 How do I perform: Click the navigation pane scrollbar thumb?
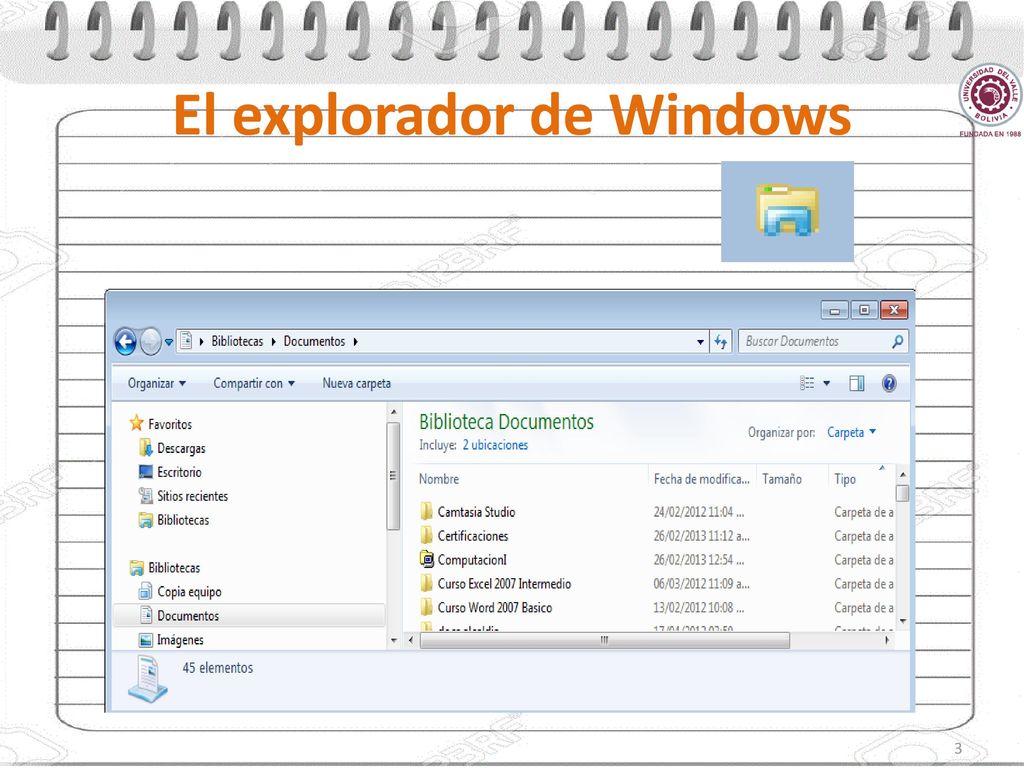pyautogui.click(x=393, y=476)
